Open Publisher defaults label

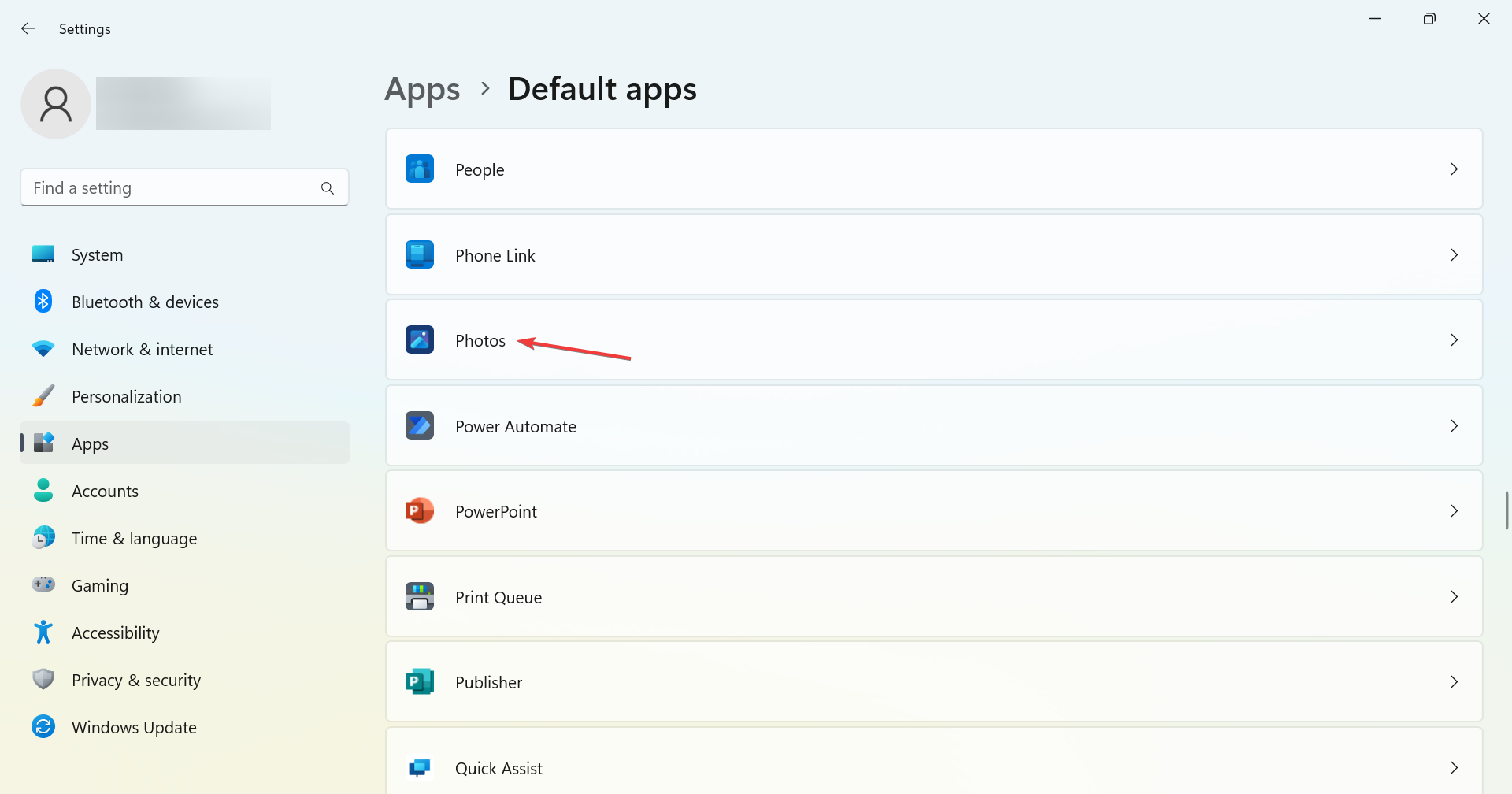[x=488, y=683]
